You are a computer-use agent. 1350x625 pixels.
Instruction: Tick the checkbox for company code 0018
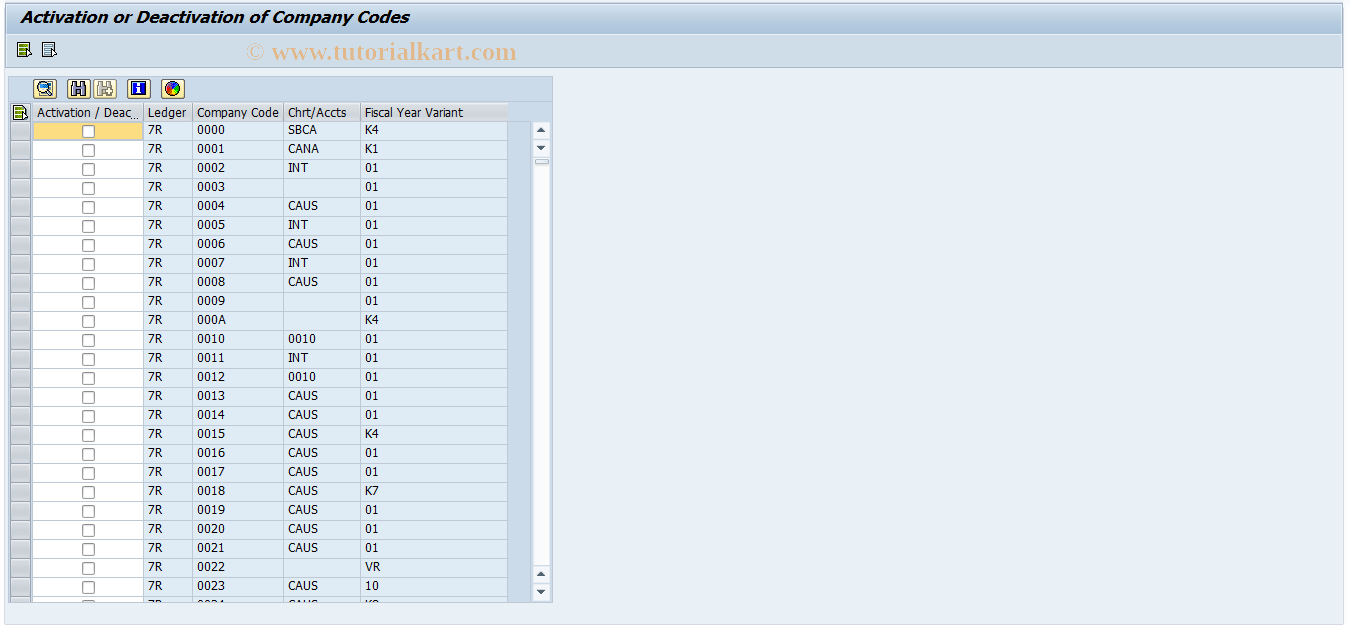(88, 492)
